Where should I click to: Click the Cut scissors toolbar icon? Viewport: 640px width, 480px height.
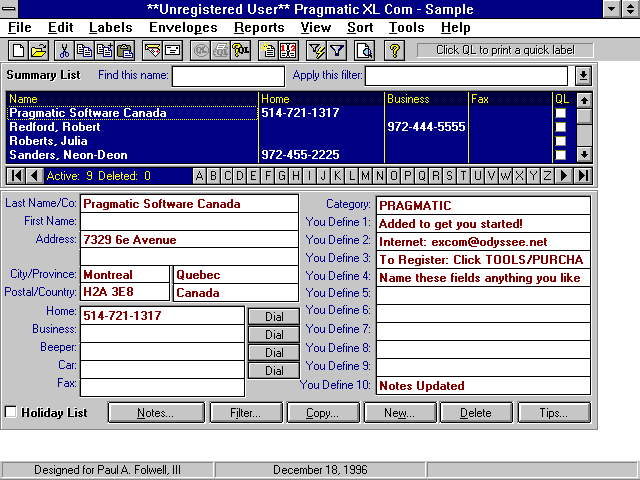click(64, 51)
